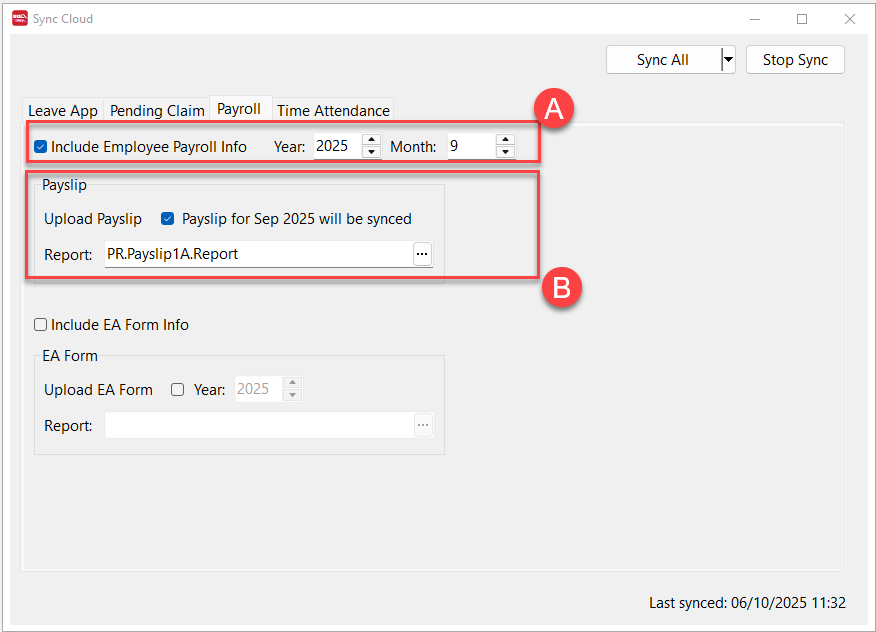Image resolution: width=876 pixels, height=632 pixels.
Task: Open the Payslip report browse ellipsis button
Action: click(x=422, y=254)
